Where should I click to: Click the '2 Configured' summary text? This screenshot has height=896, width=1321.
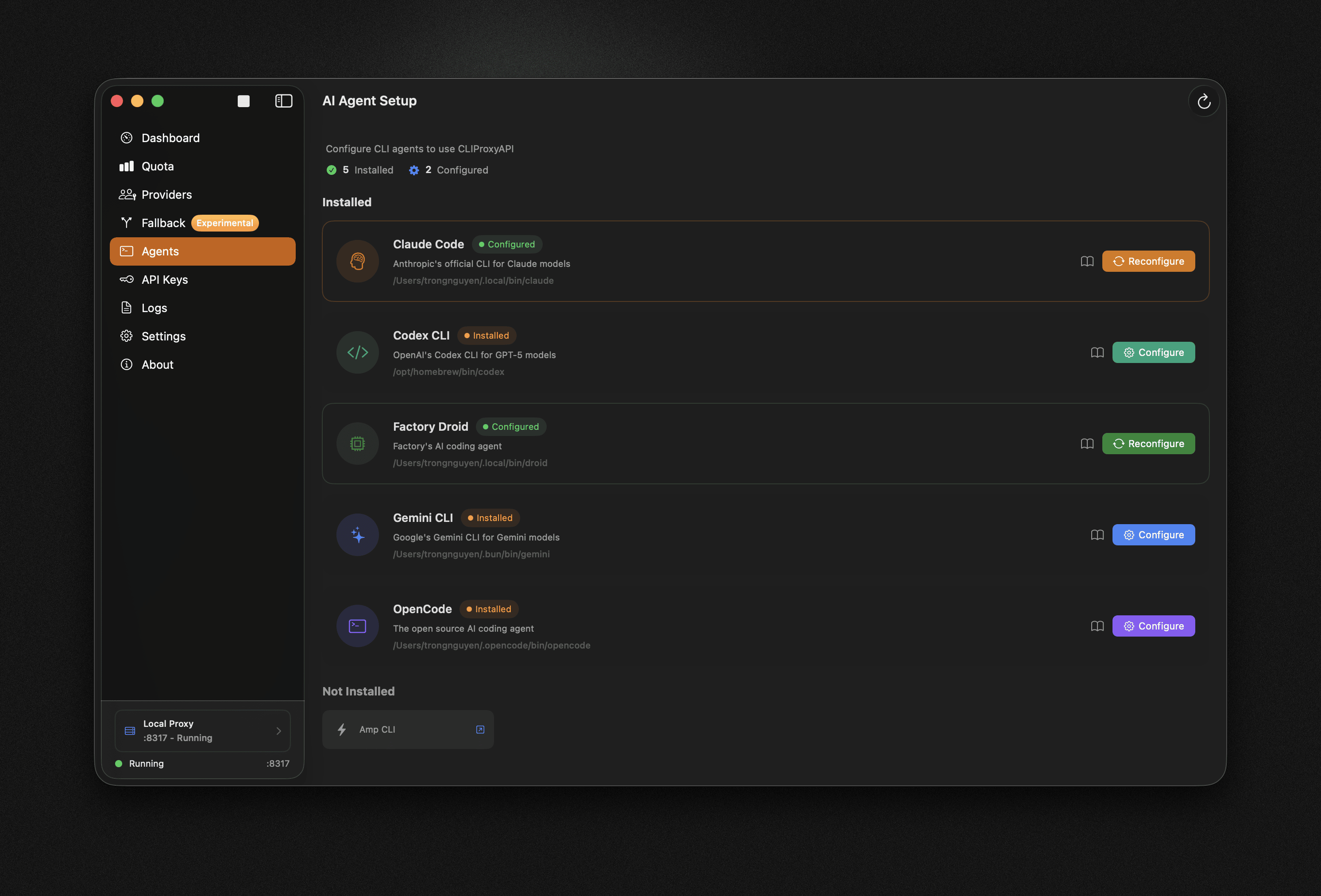pyautogui.click(x=448, y=170)
